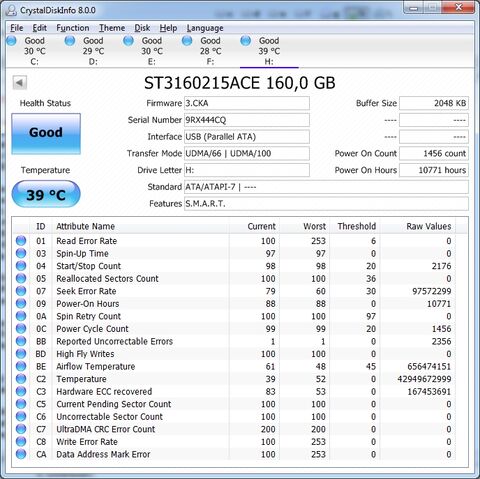Go to previous disk with left arrow
Image resolution: width=480 pixels, height=479 pixels.
tap(20, 83)
